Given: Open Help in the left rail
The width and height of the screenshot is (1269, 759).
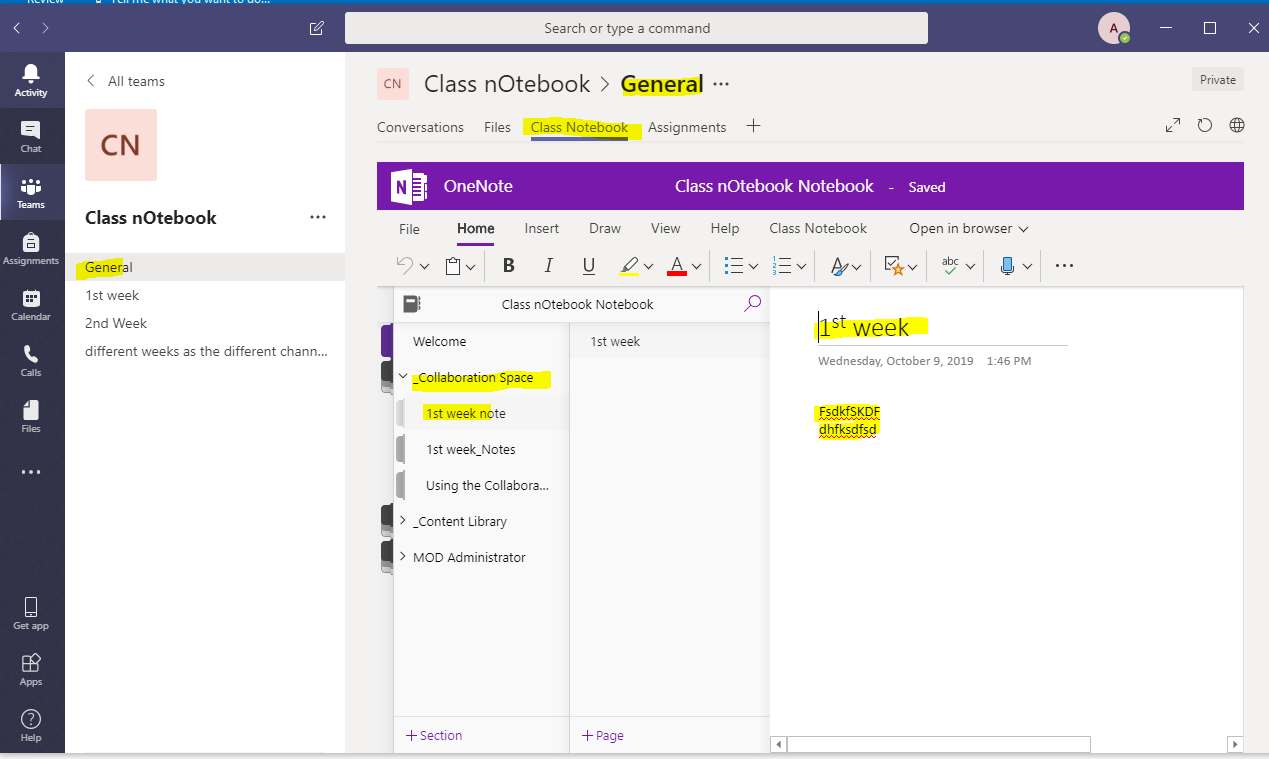Looking at the screenshot, I should click(31, 725).
